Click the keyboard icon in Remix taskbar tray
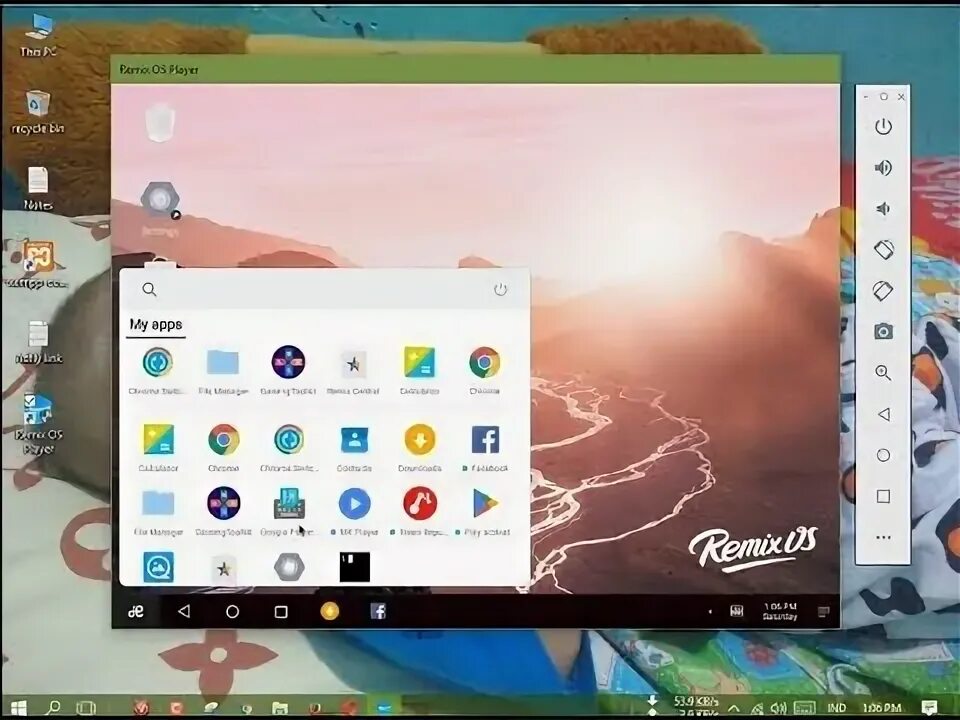The image size is (960, 720). point(737,611)
